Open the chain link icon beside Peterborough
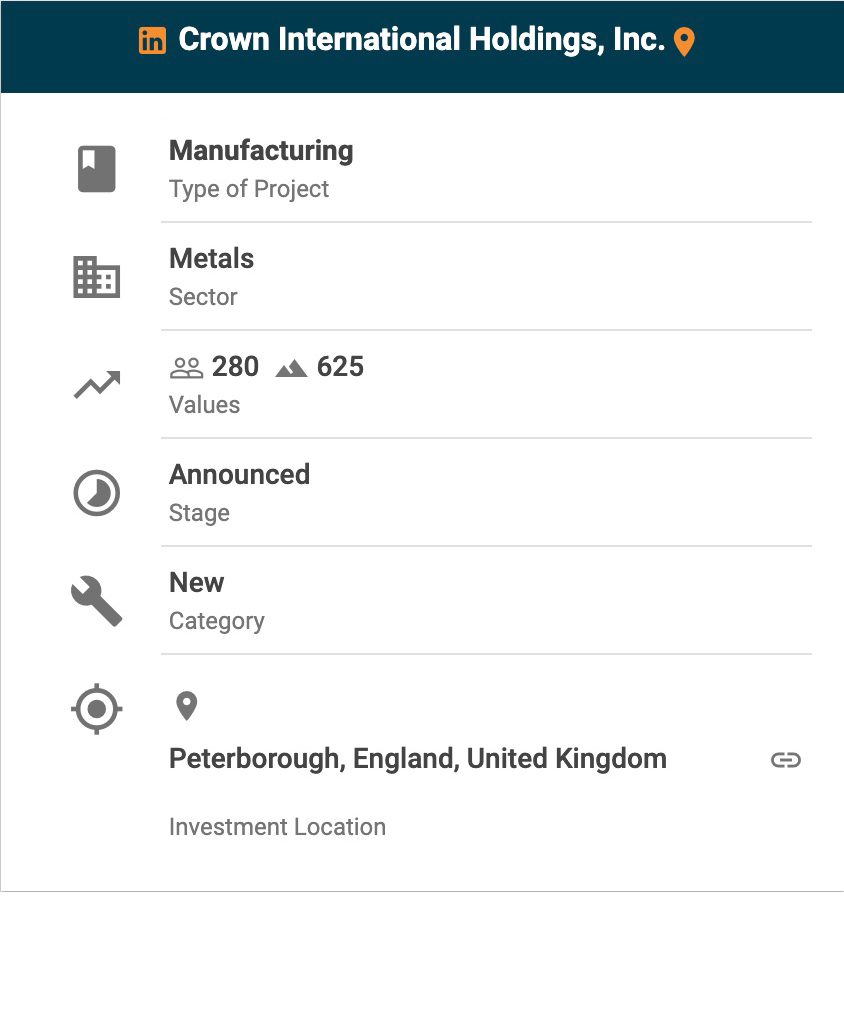Image resolution: width=844 pixels, height=1010 pixels. pyautogui.click(x=786, y=760)
